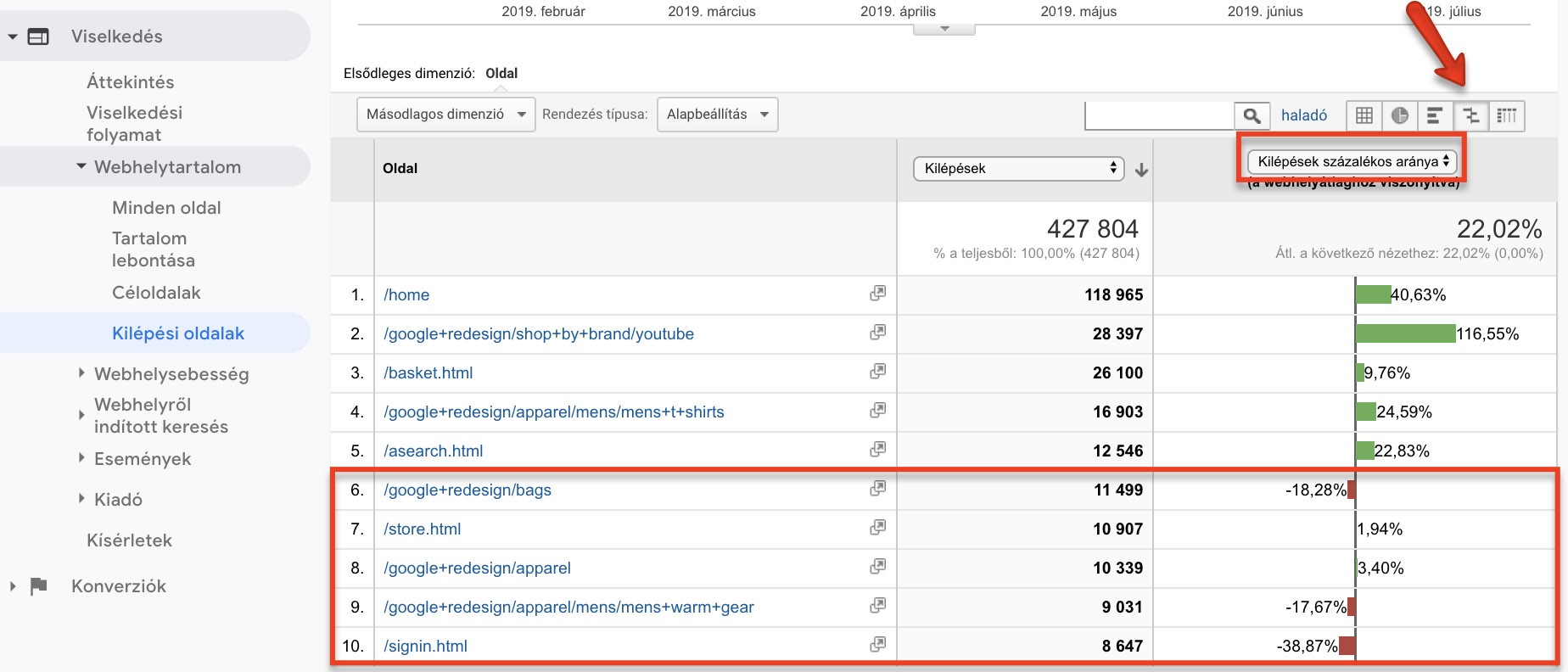Screen dimensions: 1568x672
Task: Select Oldal as primary dimension
Action: 501,73
